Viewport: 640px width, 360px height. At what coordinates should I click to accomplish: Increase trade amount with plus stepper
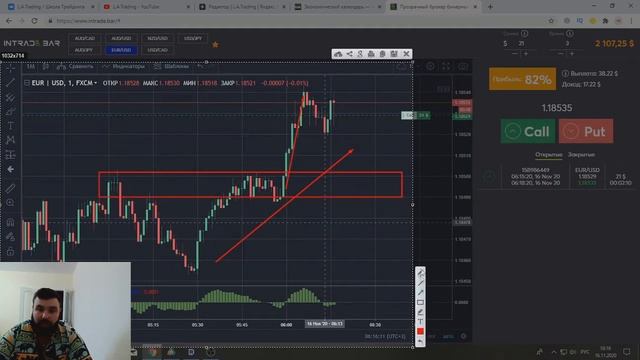pos(526,53)
